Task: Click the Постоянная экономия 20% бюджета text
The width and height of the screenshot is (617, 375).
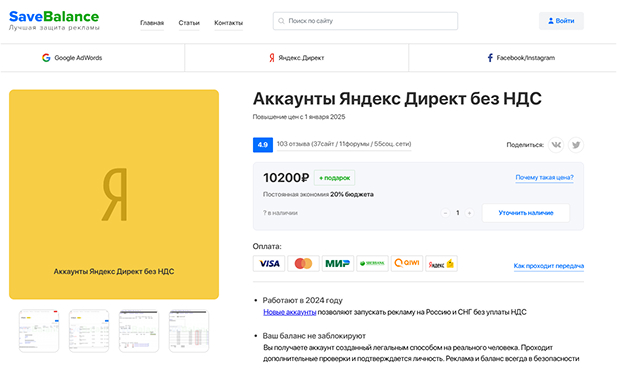Action: (x=318, y=194)
